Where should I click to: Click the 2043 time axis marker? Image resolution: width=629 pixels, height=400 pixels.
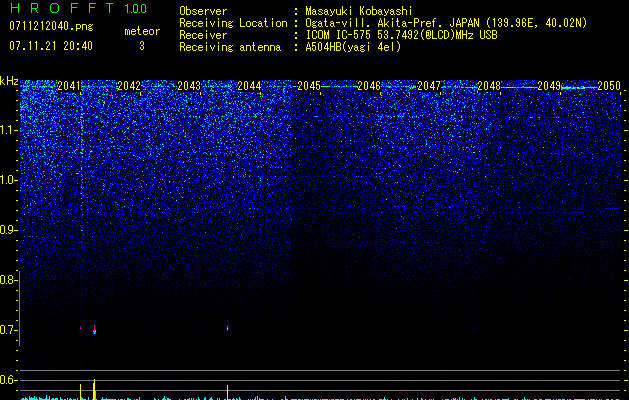[x=189, y=86]
